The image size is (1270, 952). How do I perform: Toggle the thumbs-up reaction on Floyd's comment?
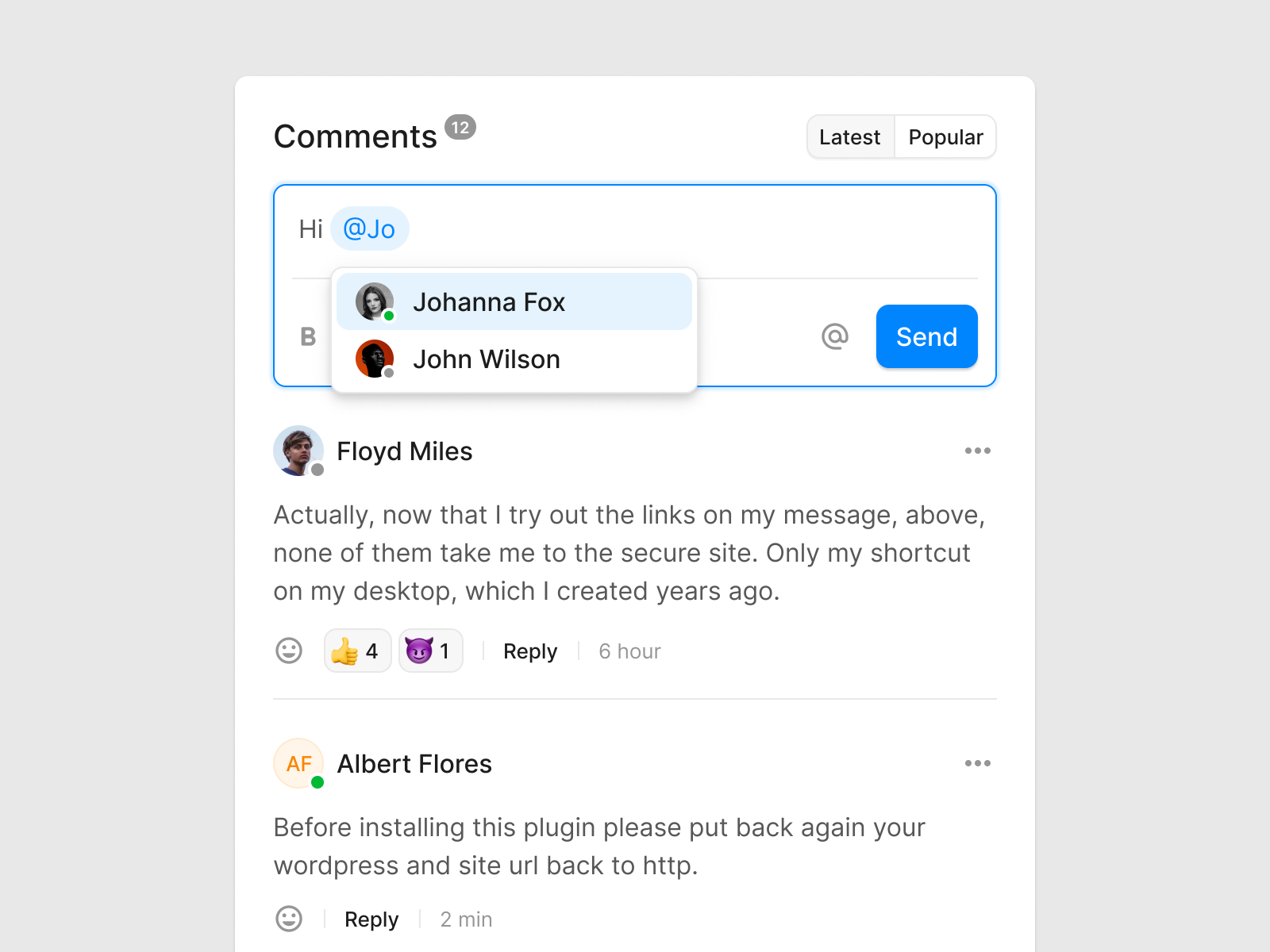[357, 651]
